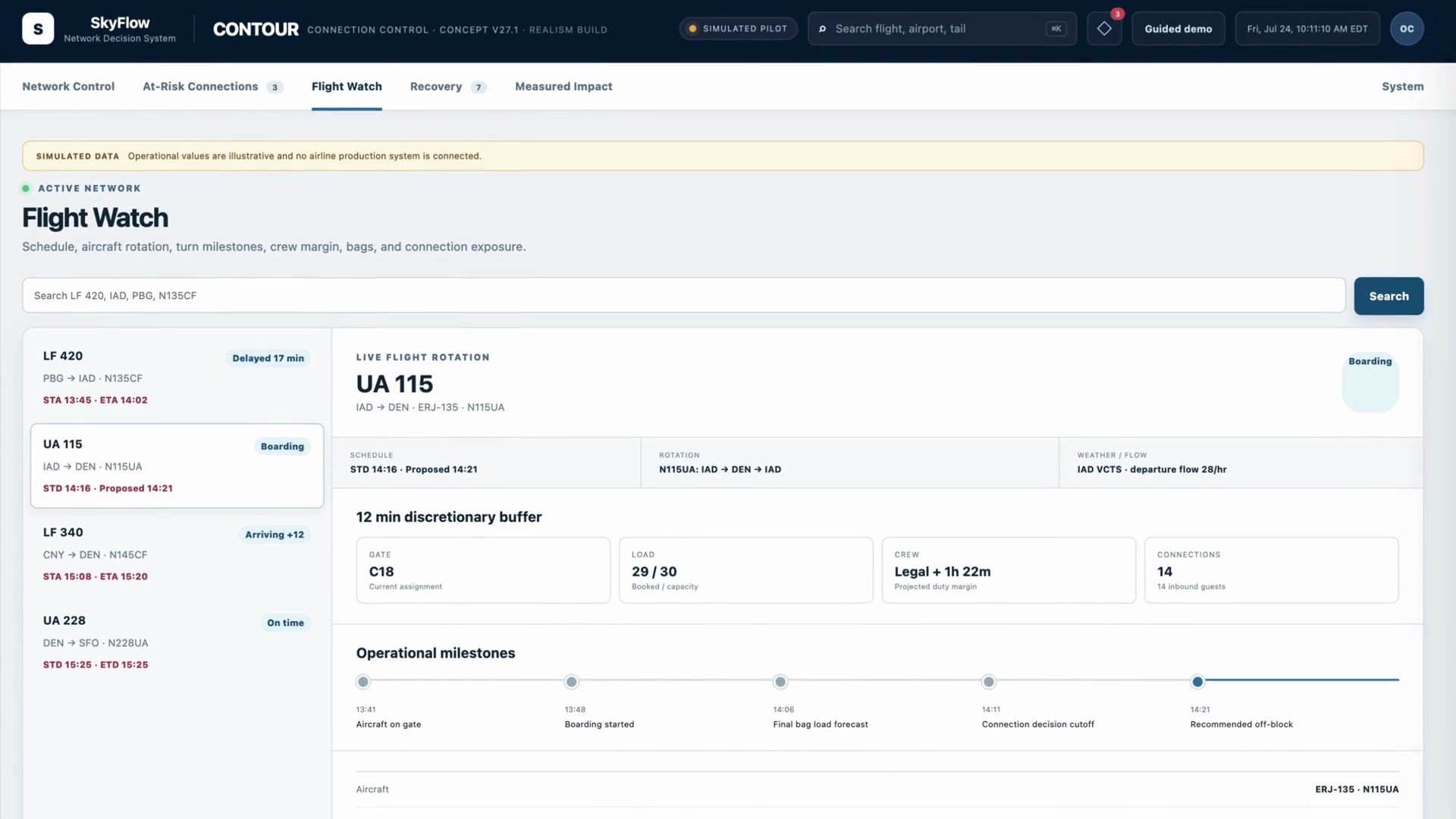Image resolution: width=1456 pixels, height=819 pixels.
Task: Click the command-K shortcut badge
Action: tap(1056, 29)
